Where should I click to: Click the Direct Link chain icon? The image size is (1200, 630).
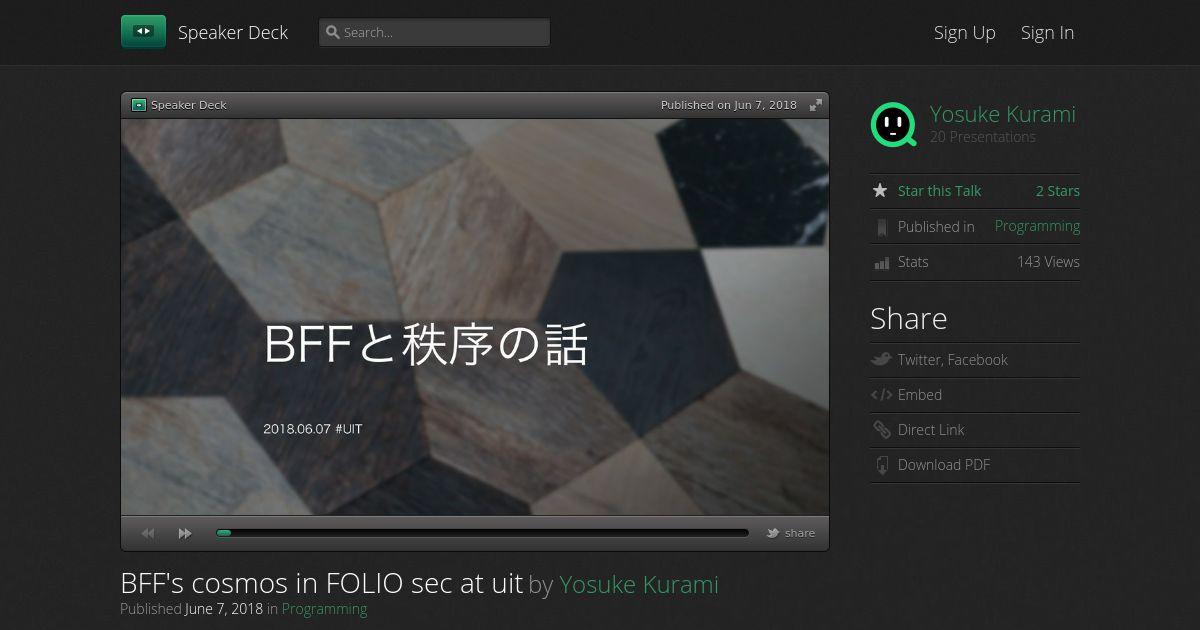click(881, 430)
